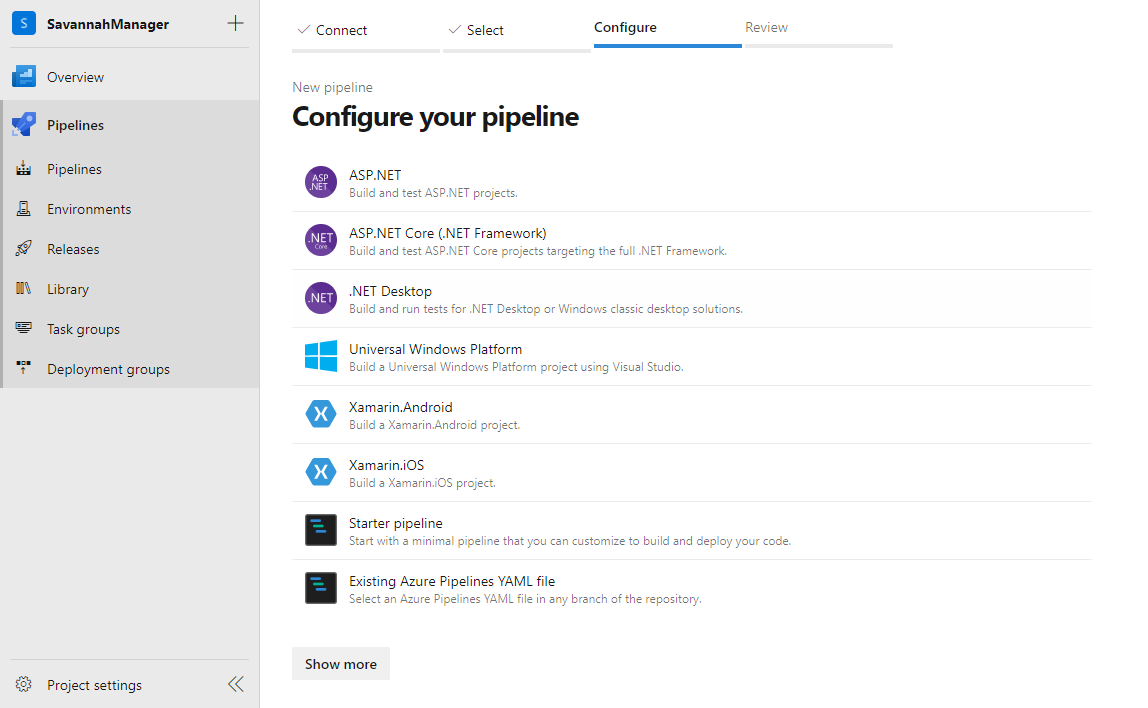
Task: Open the SavannahManager project name link
Action: tap(108, 24)
